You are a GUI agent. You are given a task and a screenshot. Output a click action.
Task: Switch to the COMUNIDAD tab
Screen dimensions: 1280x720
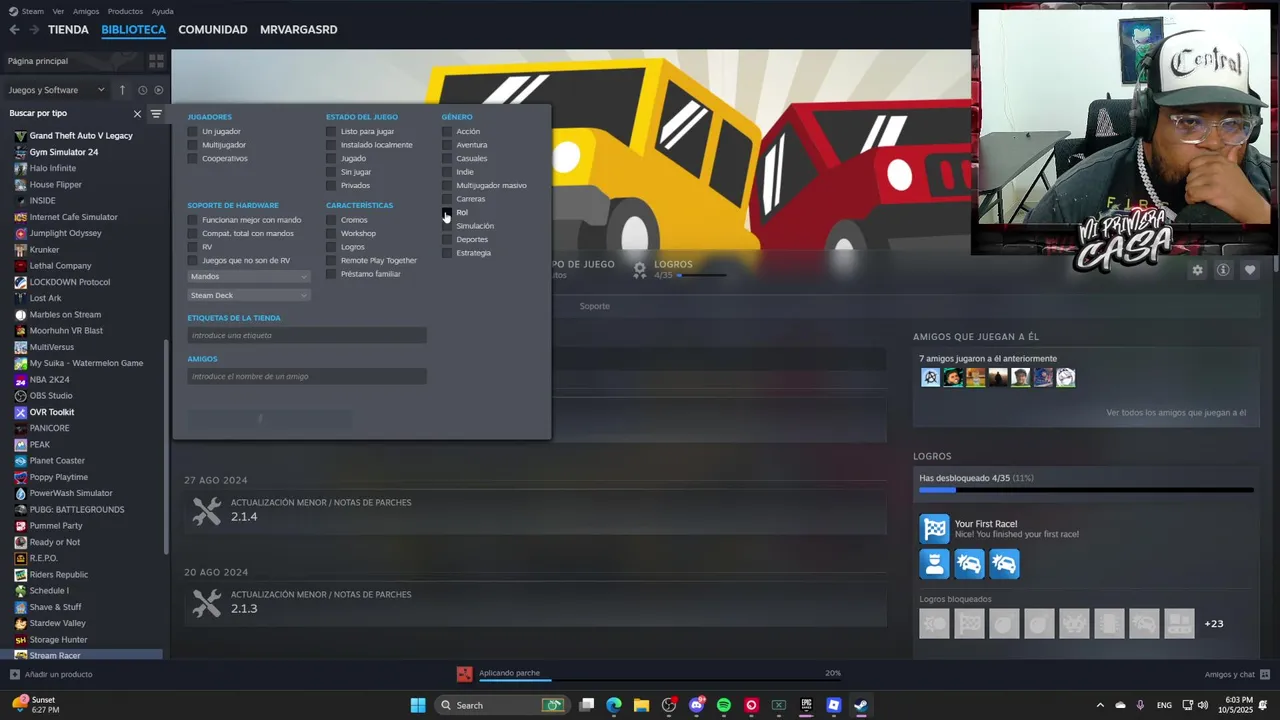[213, 30]
